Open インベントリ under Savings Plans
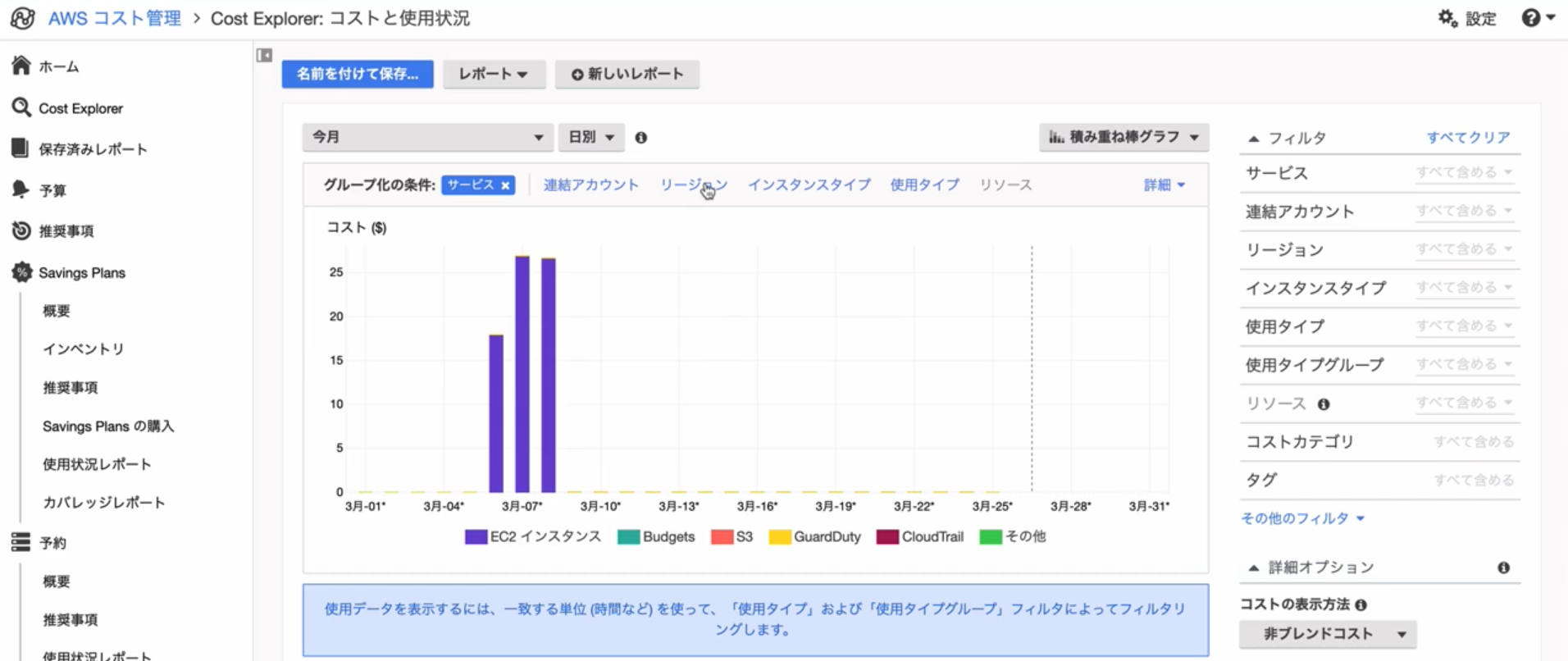The image size is (1568, 661). [x=84, y=349]
